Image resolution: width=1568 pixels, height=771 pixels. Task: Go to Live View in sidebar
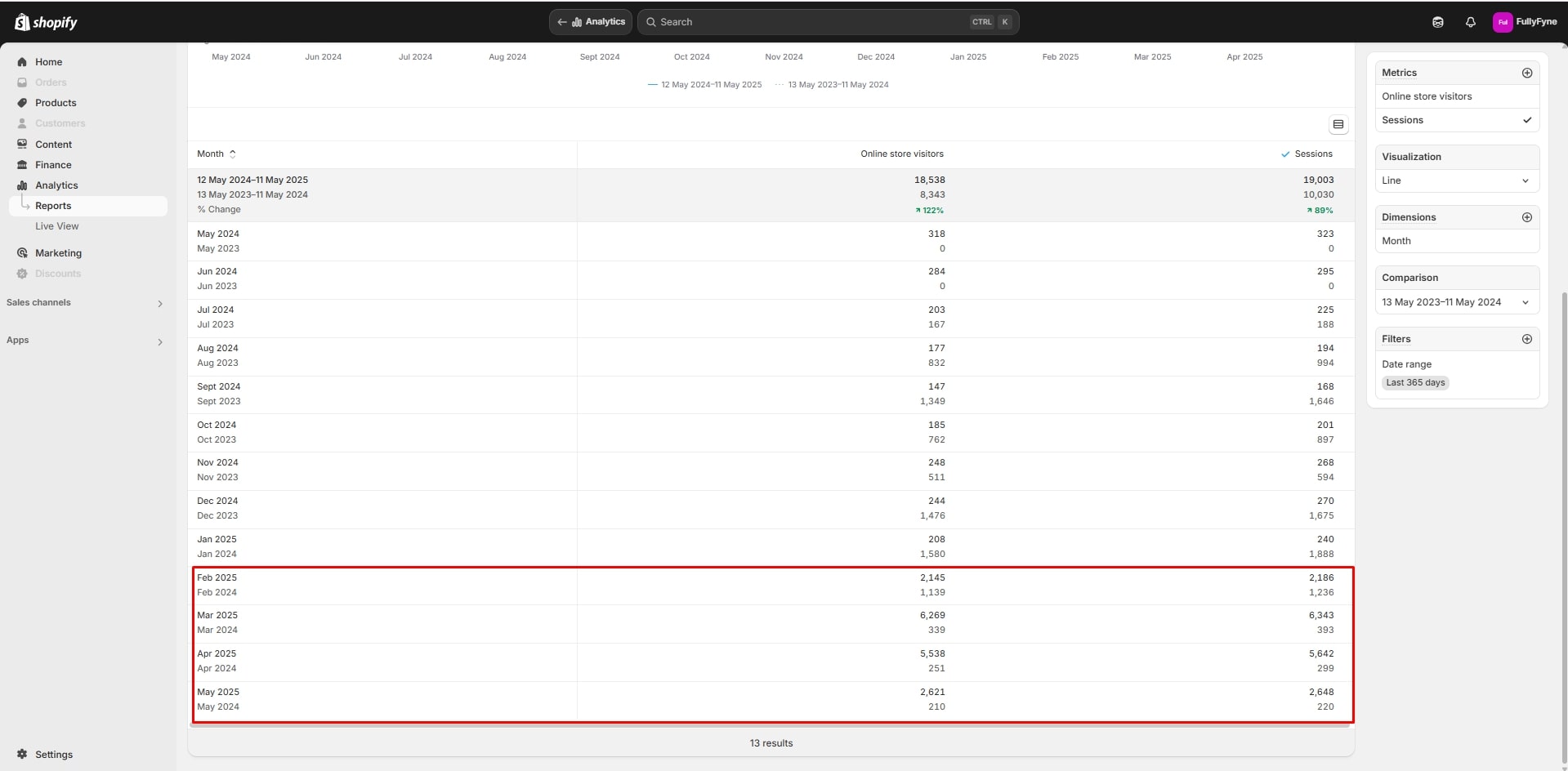[x=57, y=226]
